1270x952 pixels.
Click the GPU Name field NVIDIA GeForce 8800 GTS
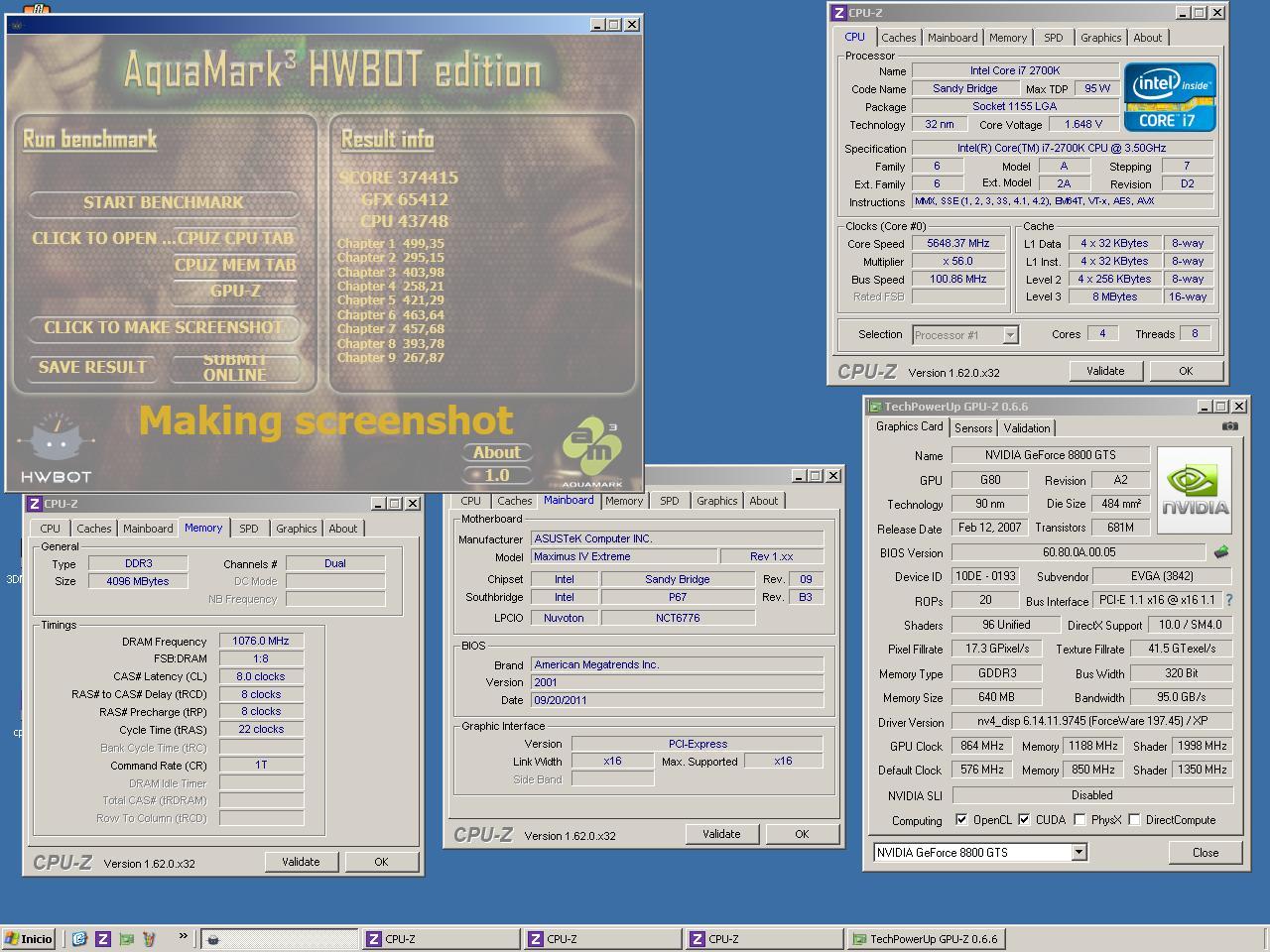1051,455
